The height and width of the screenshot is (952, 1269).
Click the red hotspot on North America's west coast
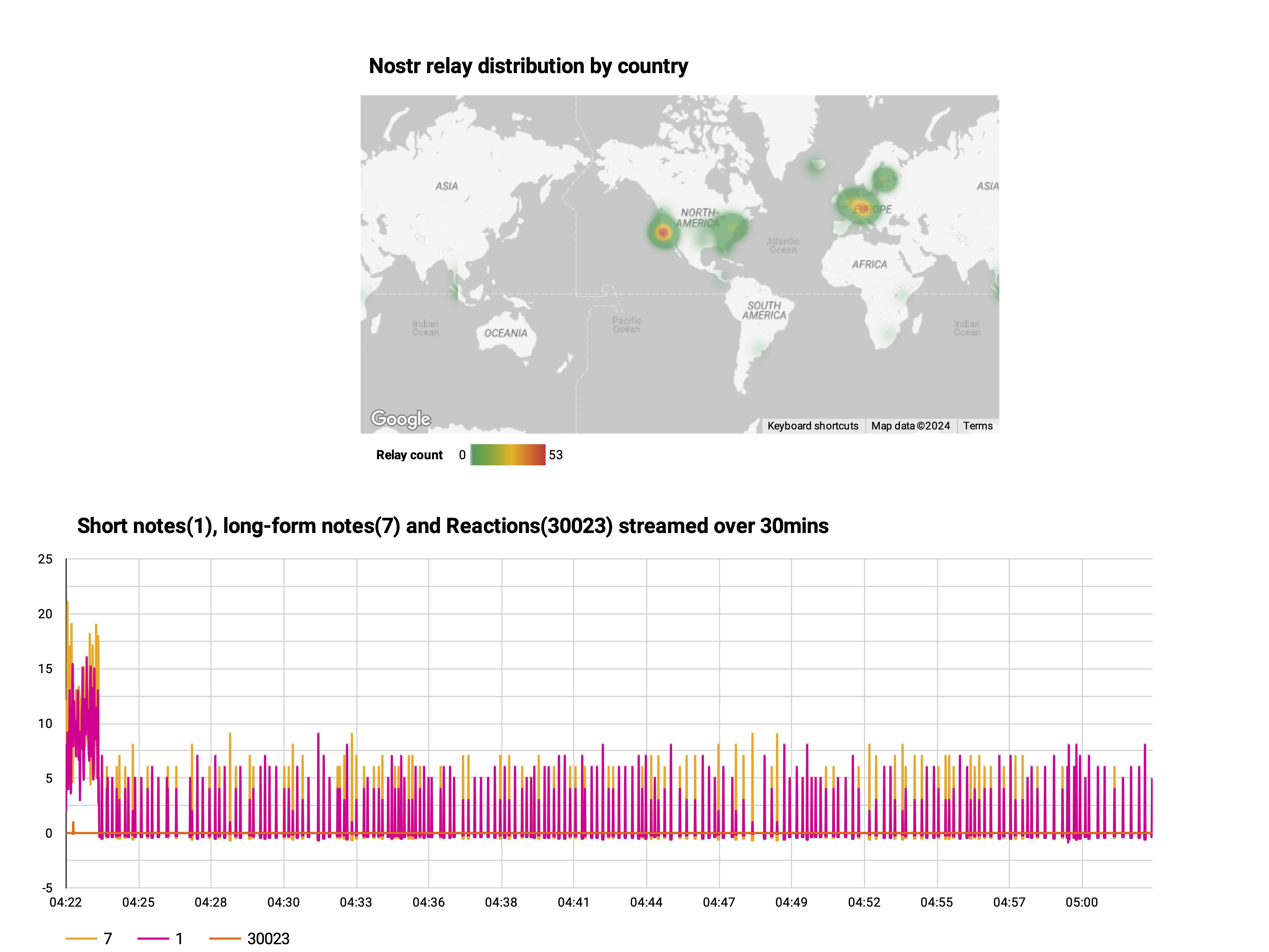click(664, 233)
